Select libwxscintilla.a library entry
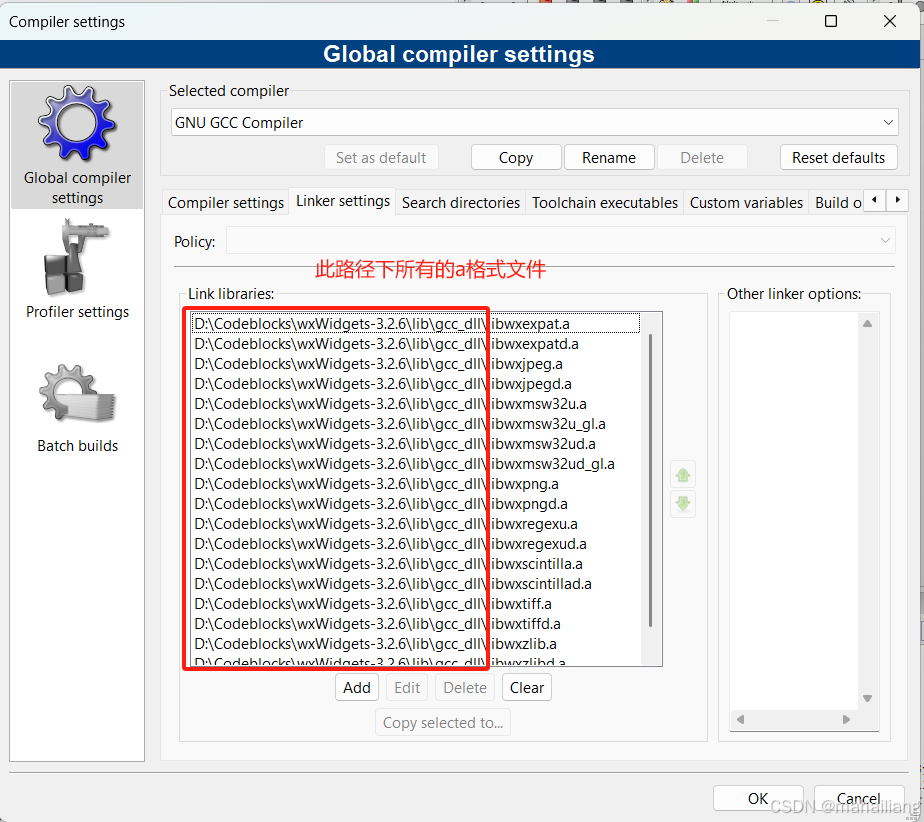The width and height of the screenshot is (924, 822). (415, 564)
